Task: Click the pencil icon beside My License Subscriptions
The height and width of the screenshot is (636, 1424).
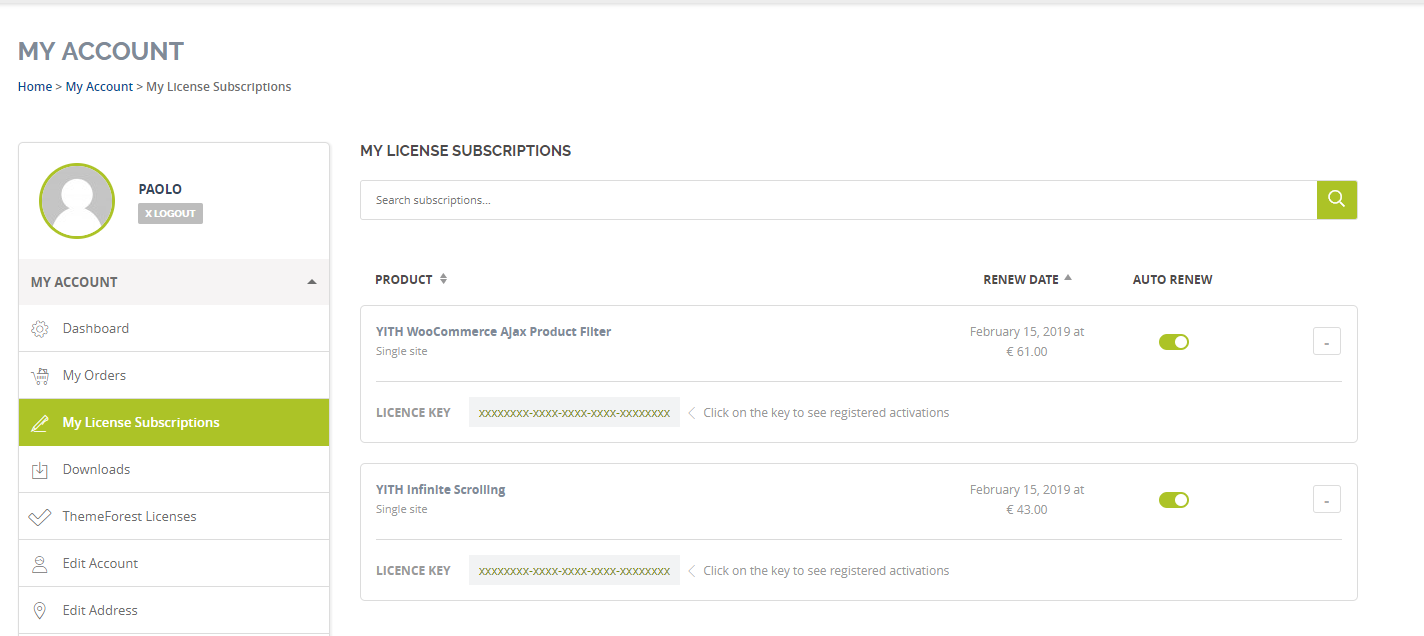Action: (x=40, y=423)
